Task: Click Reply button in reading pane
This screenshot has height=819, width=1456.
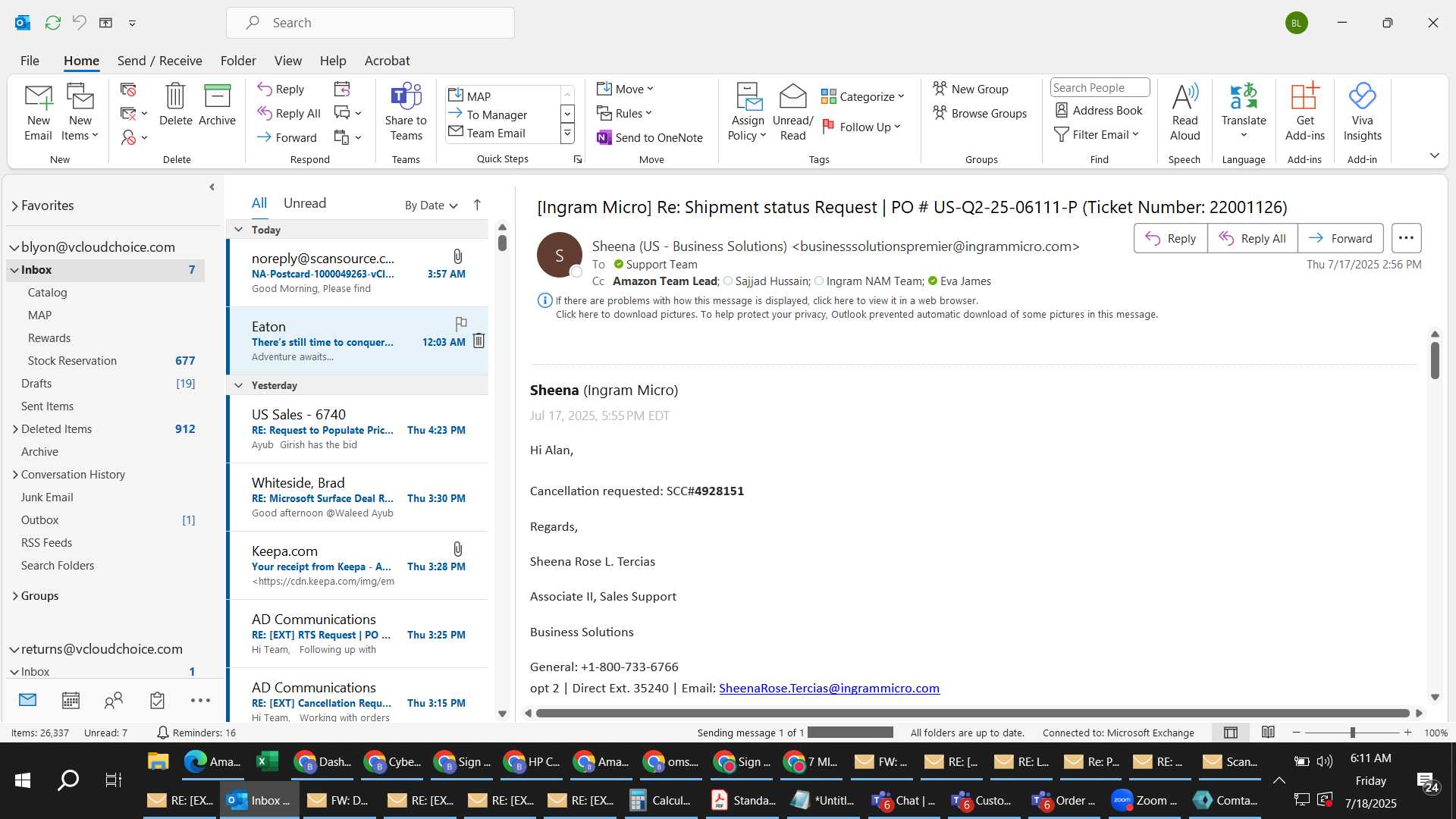Action: [x=1170, y=238]
